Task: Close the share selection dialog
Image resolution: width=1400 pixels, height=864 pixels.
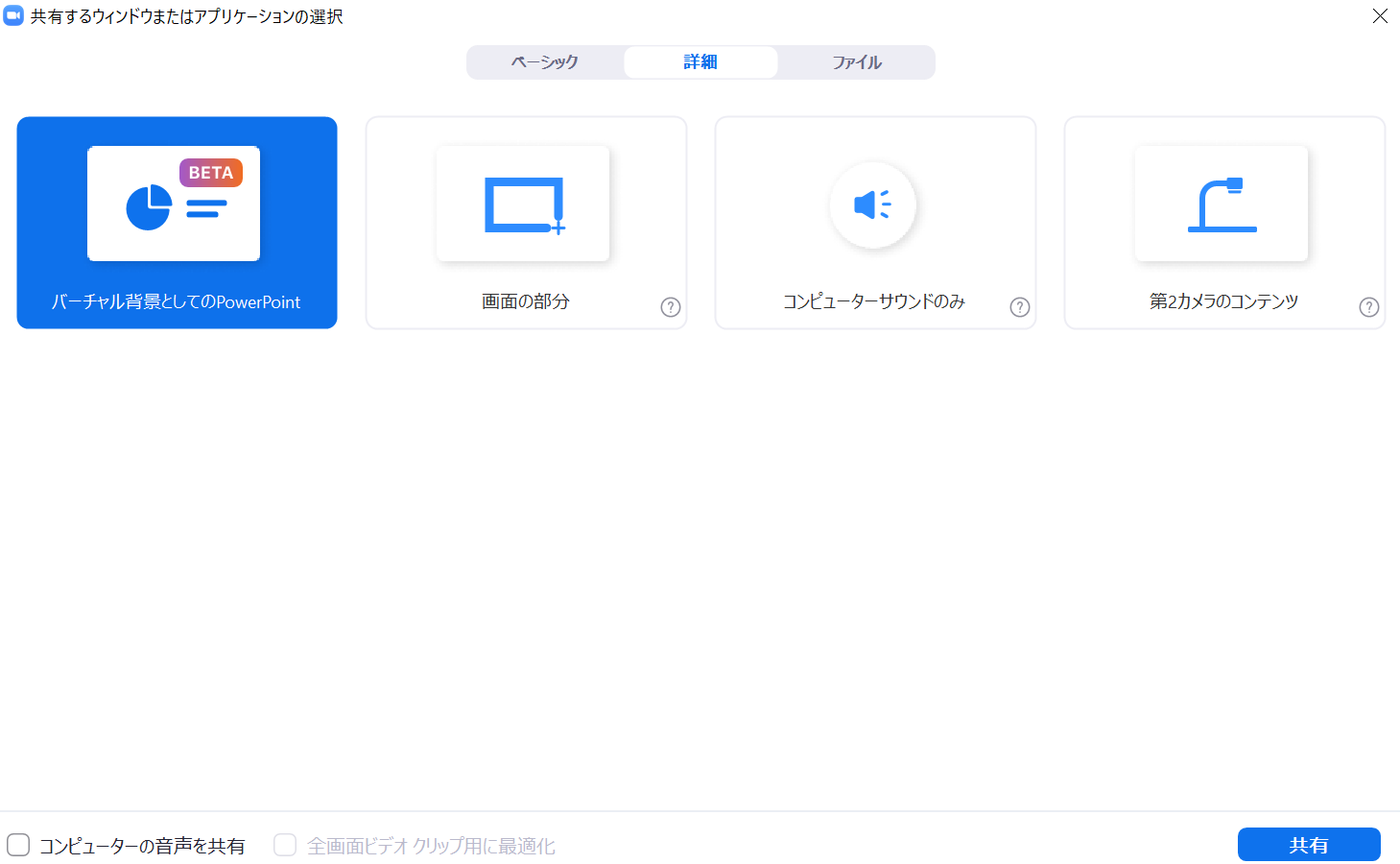Action: point(1380,16)
